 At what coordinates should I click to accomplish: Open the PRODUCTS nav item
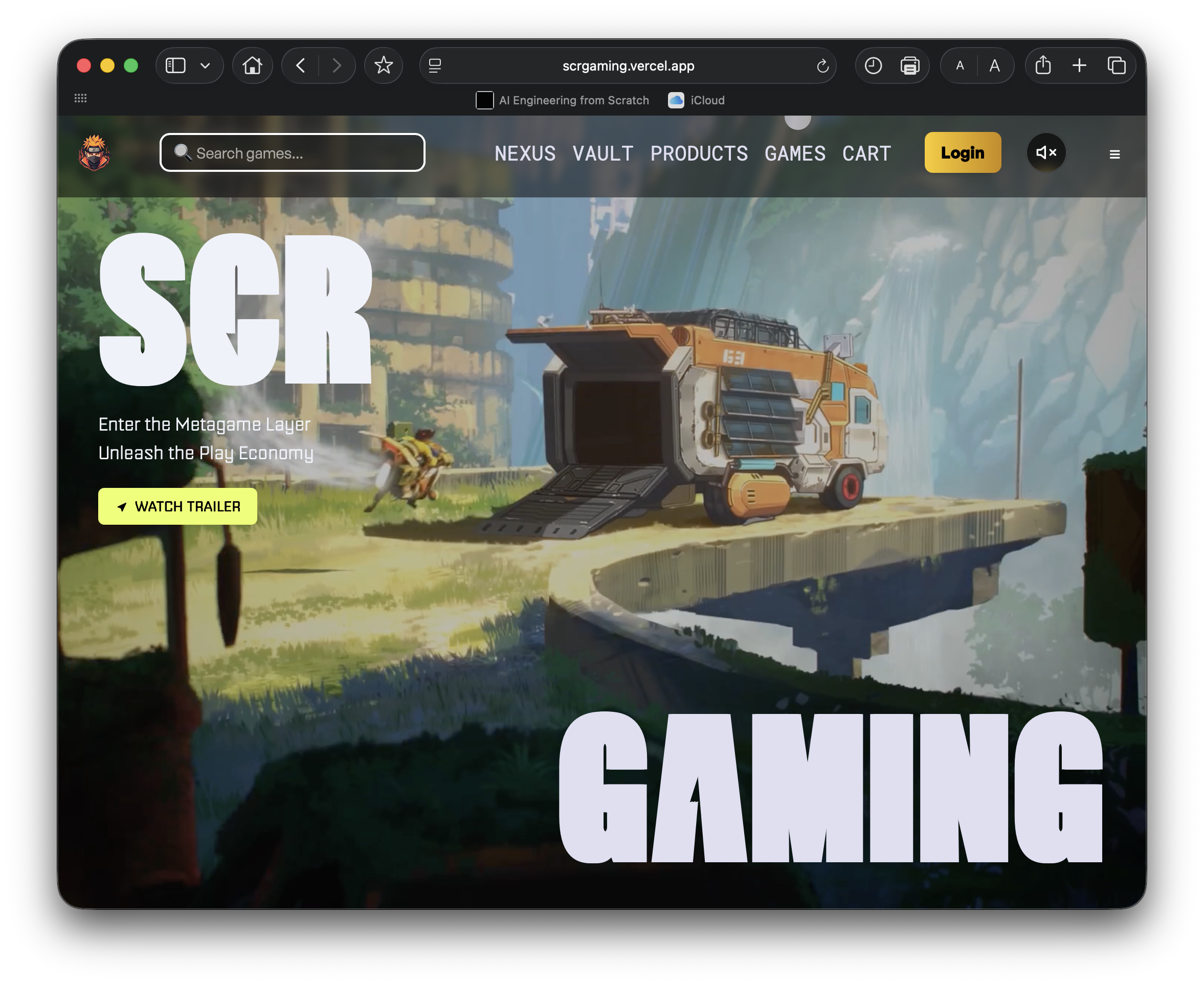699,153
